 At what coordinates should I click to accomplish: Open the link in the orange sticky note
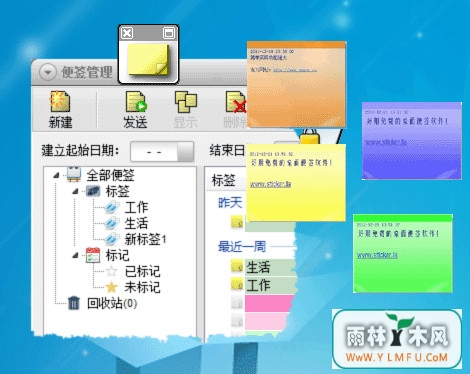[295, 70]
